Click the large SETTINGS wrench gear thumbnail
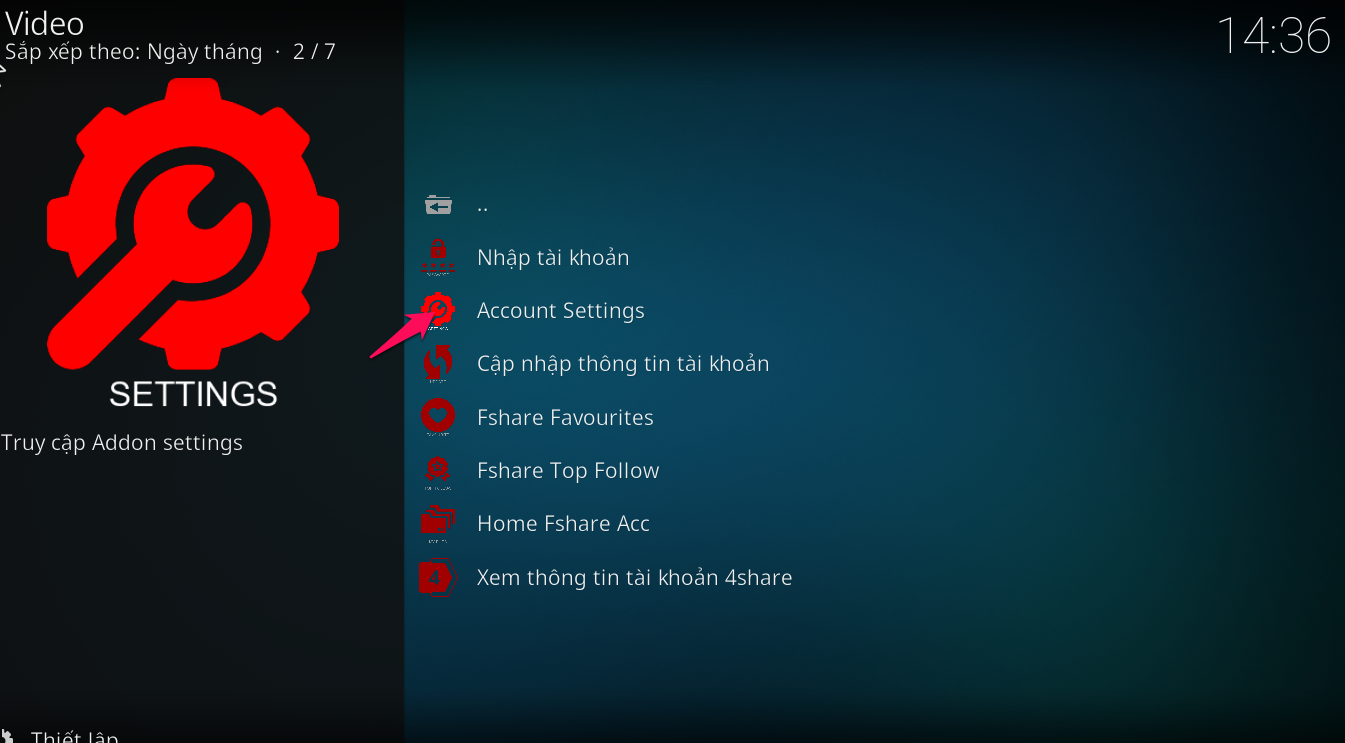Viewport: 1345px width, 743px height. point(193,245)
